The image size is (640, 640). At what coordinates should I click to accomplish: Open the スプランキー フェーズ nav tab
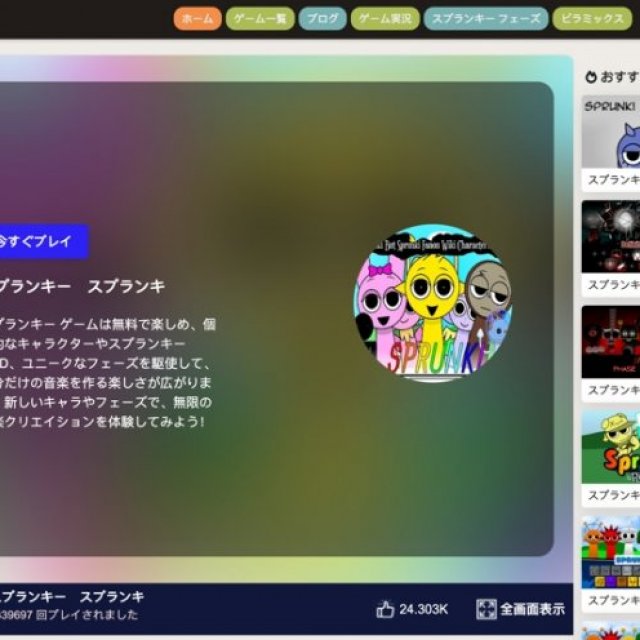point(486,19)
